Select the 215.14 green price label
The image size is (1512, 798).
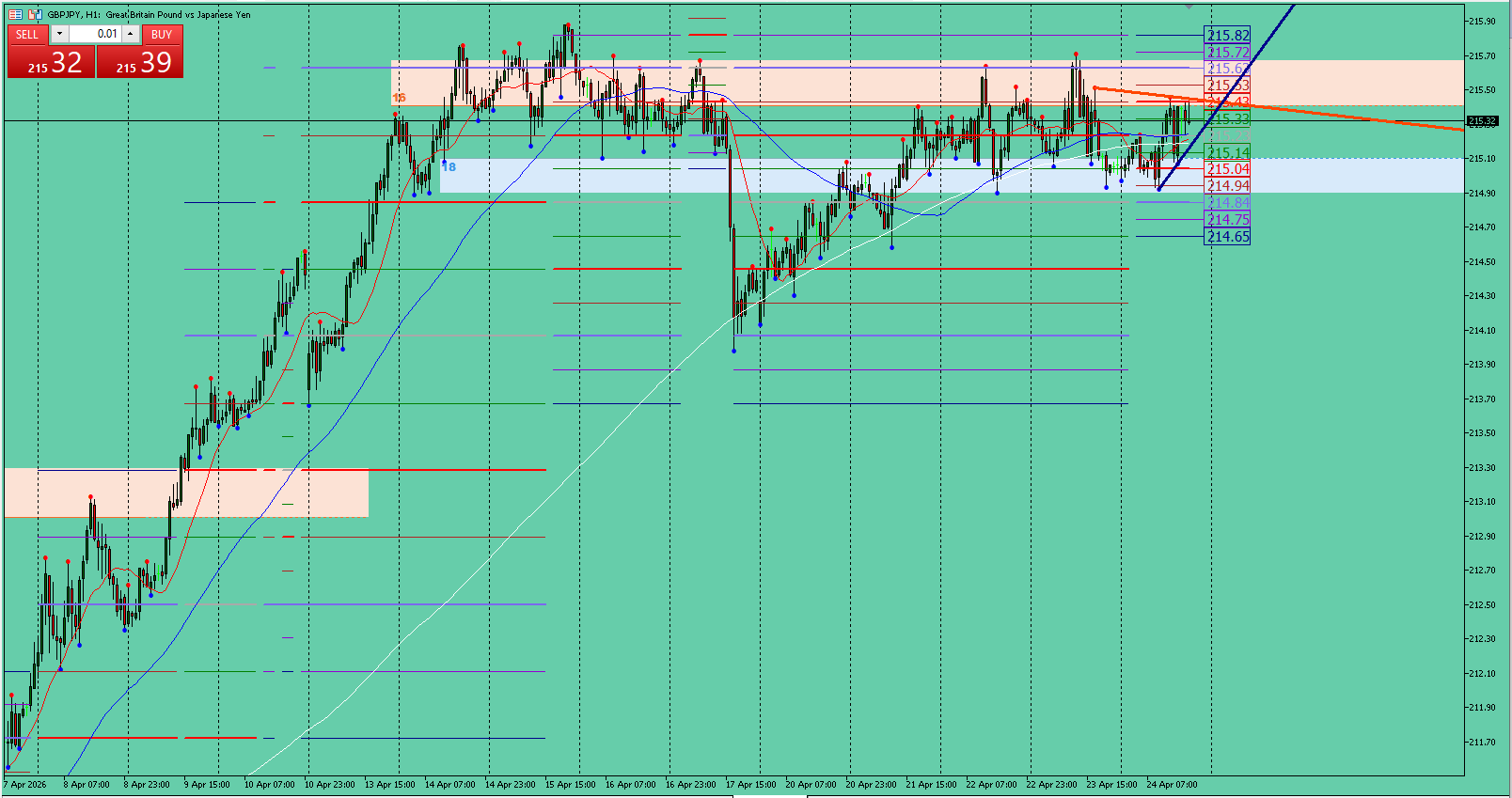pos(1227,152)
